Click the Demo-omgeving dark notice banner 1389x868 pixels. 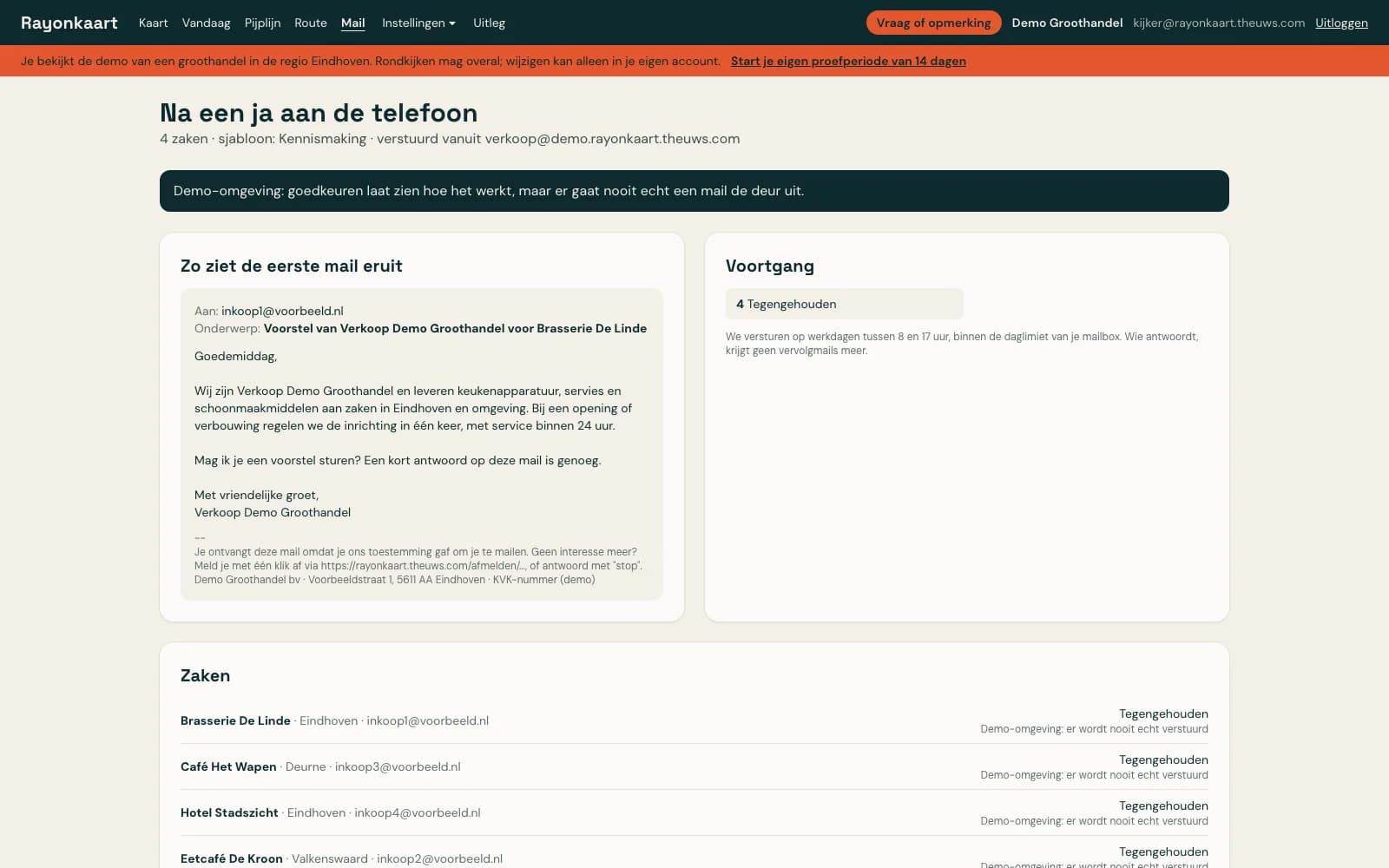694,191
